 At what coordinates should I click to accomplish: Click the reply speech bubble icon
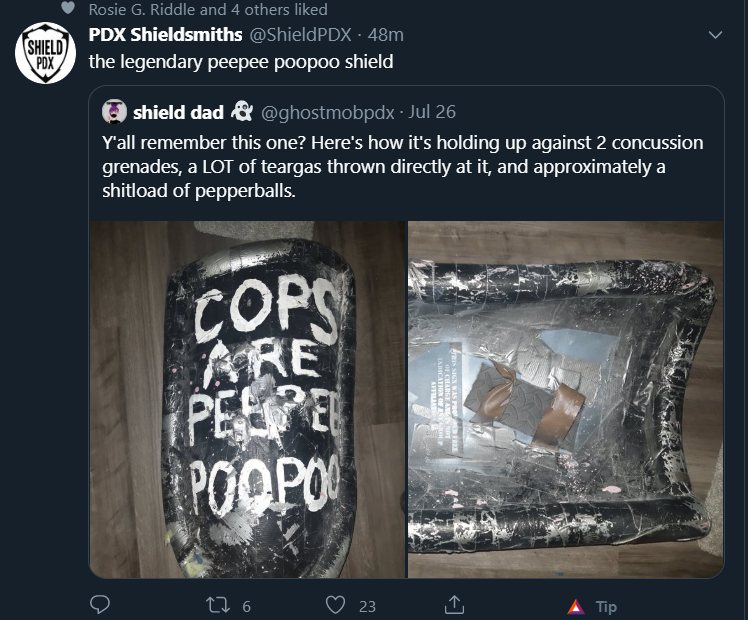point(100,605)
